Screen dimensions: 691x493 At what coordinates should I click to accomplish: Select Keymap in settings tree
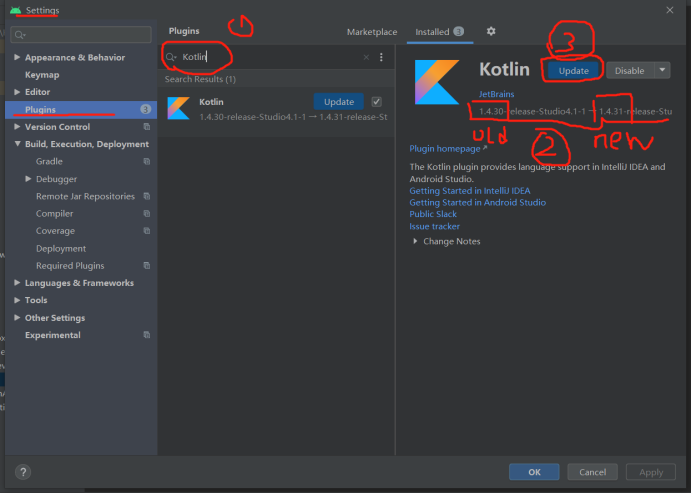[x=42, y=75]
